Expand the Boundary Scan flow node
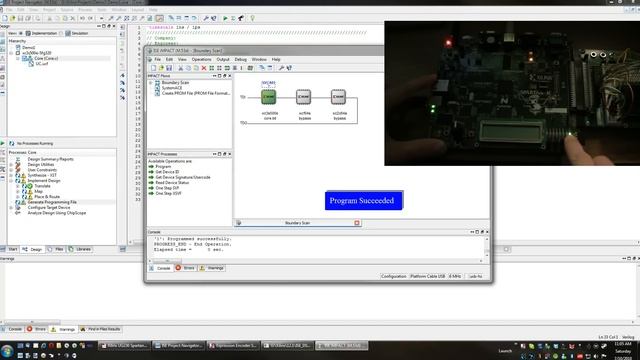The image size is (640, 360). pos(151,82)
